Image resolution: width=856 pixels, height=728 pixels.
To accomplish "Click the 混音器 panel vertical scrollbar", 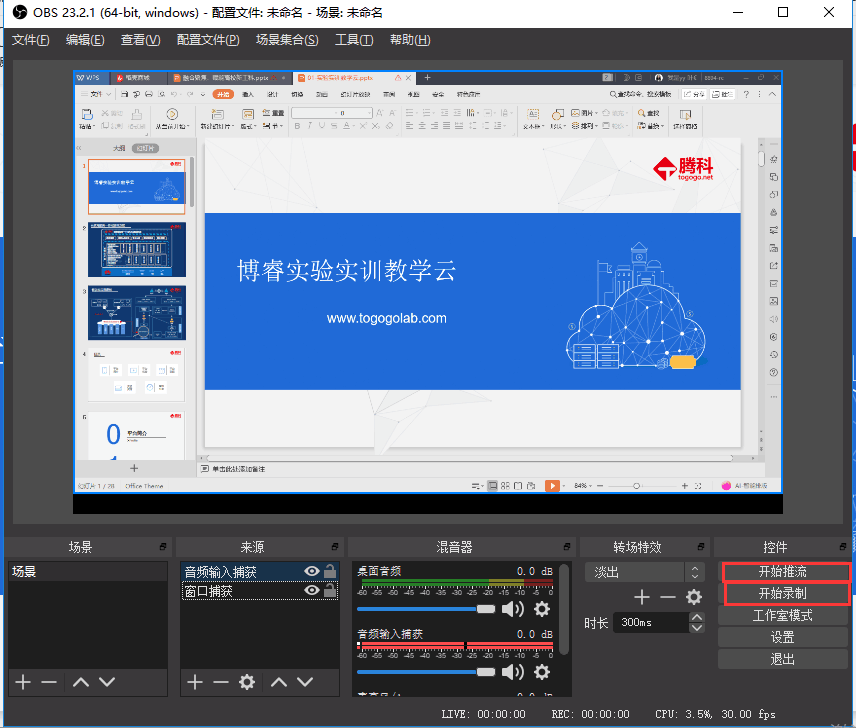I will 564,608.
